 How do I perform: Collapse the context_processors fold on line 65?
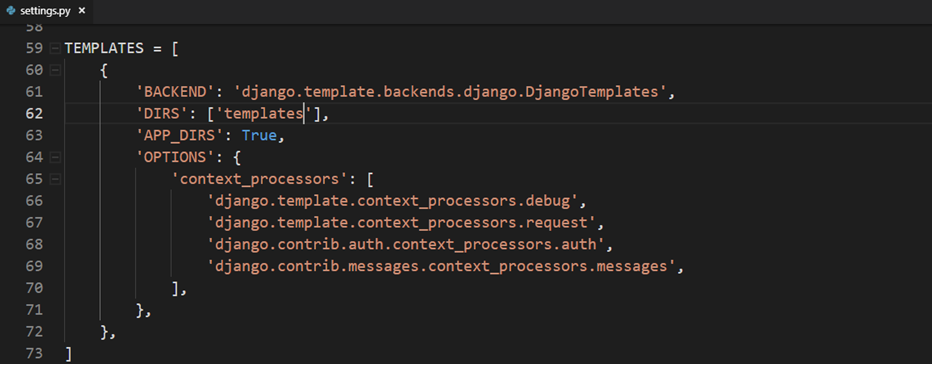pyautogui.click(x=55, y=179)
